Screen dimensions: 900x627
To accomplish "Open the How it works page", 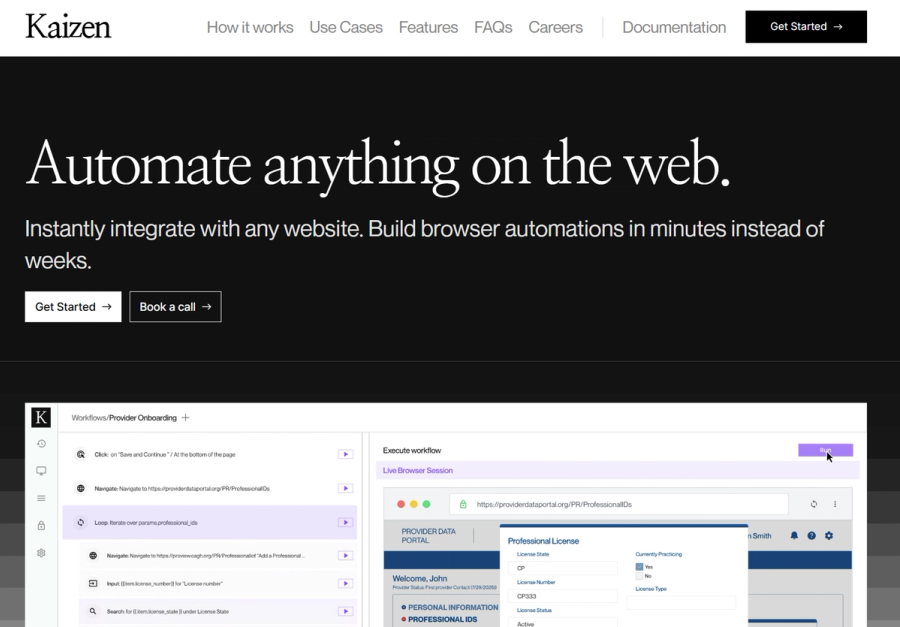I will point(250,27).
